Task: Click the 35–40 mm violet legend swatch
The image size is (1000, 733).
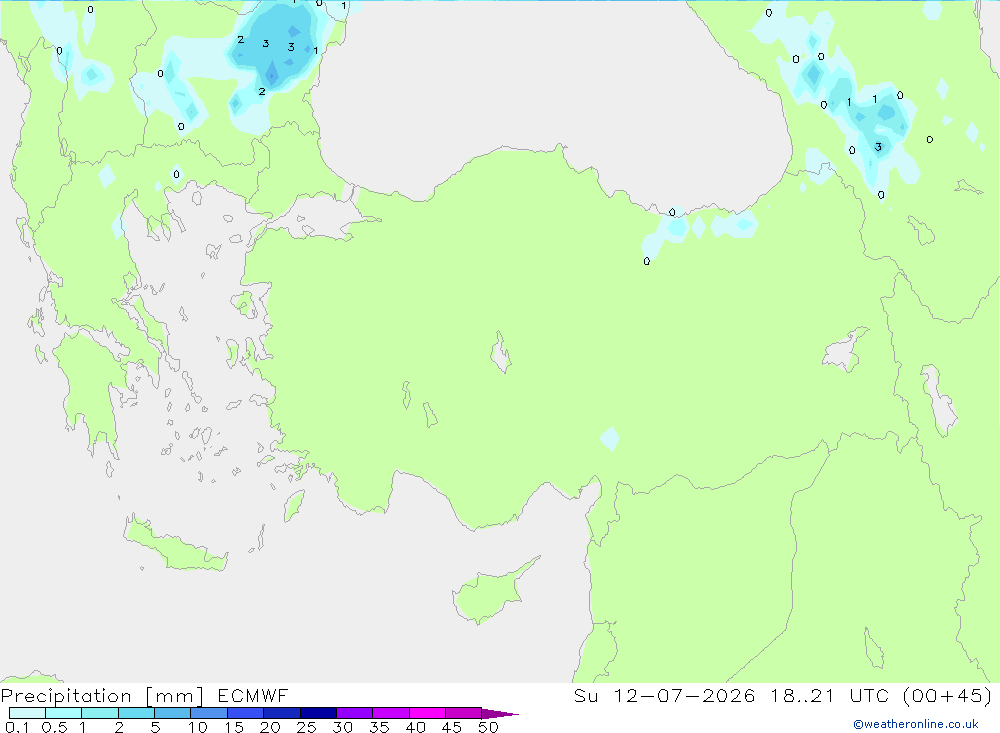Action: pyautogui.click(x=390, y=713)
